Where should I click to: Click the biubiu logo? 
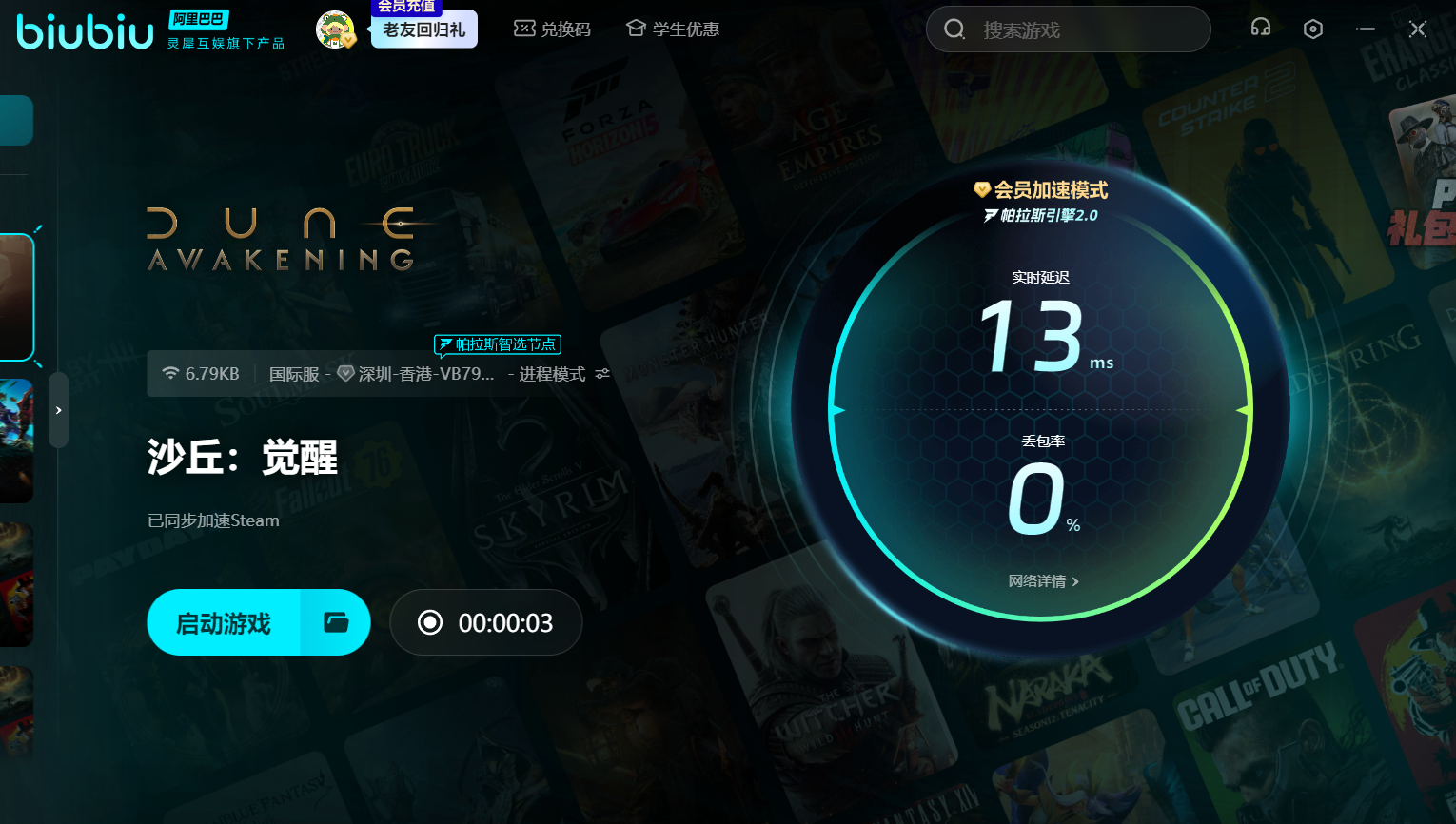coord(86,31)
